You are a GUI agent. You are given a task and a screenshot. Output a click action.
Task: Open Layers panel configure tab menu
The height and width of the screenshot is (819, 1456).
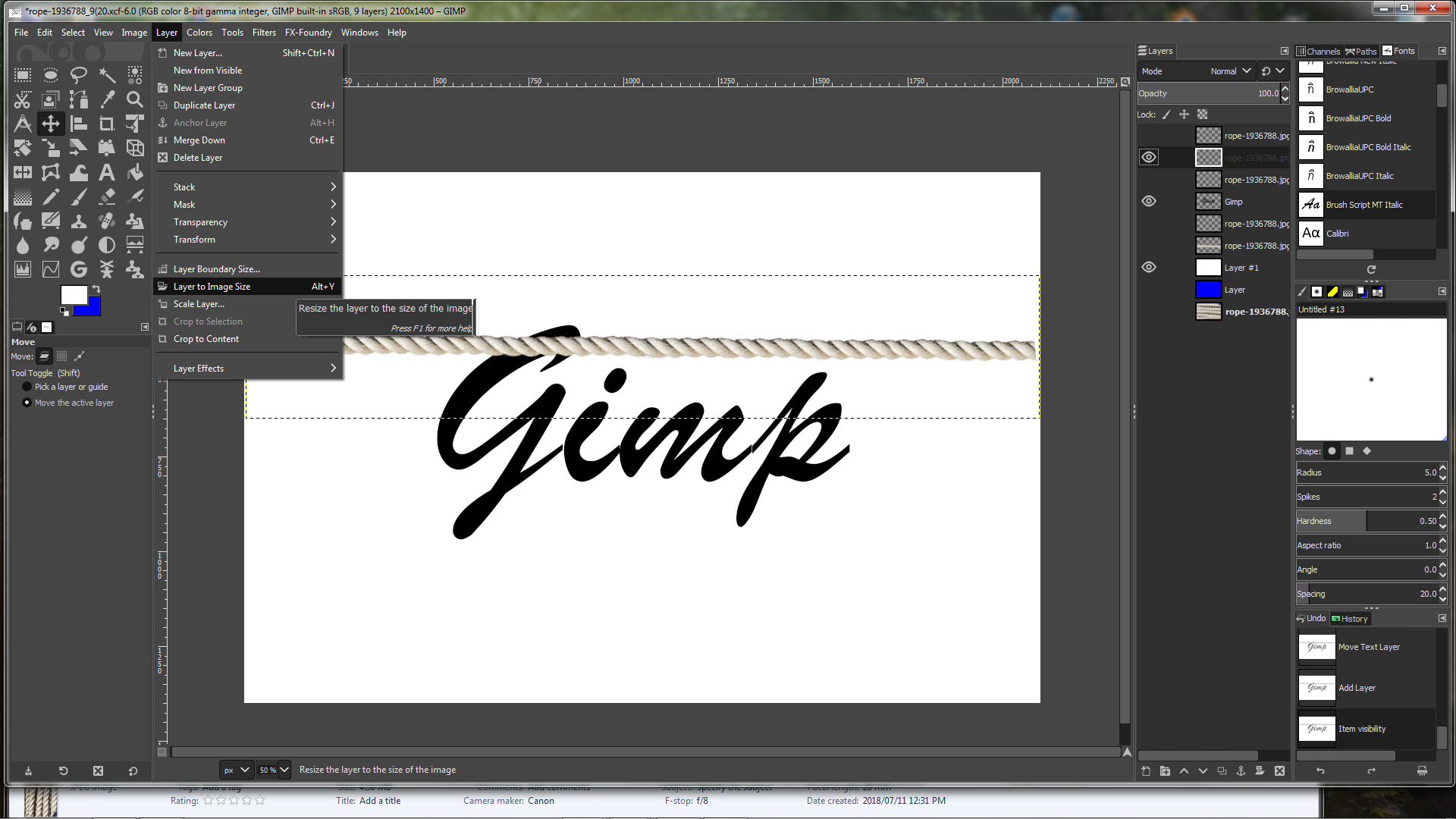[x=1284, y=51]
